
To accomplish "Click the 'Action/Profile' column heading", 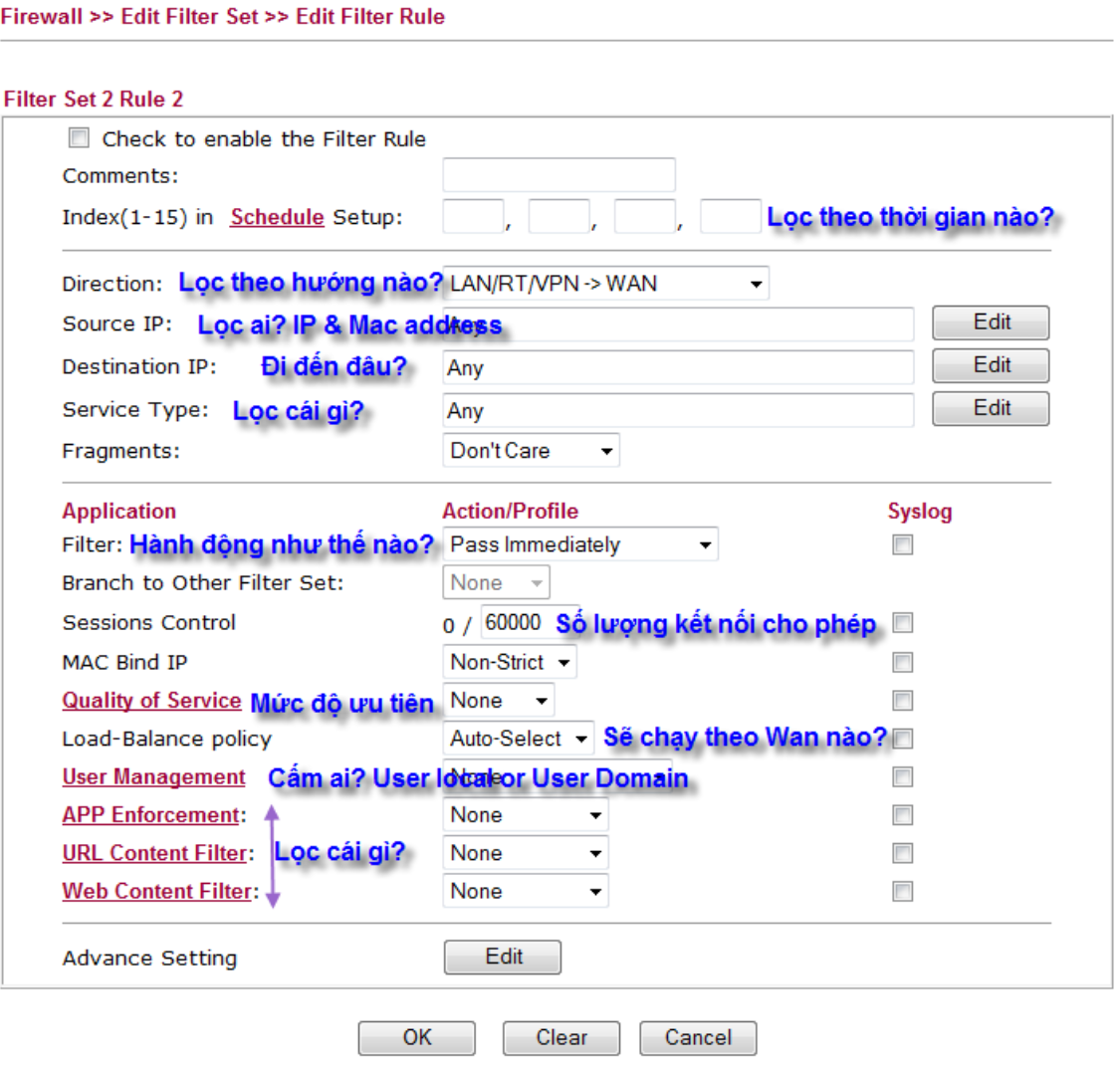I will click(x=510, y=511).
